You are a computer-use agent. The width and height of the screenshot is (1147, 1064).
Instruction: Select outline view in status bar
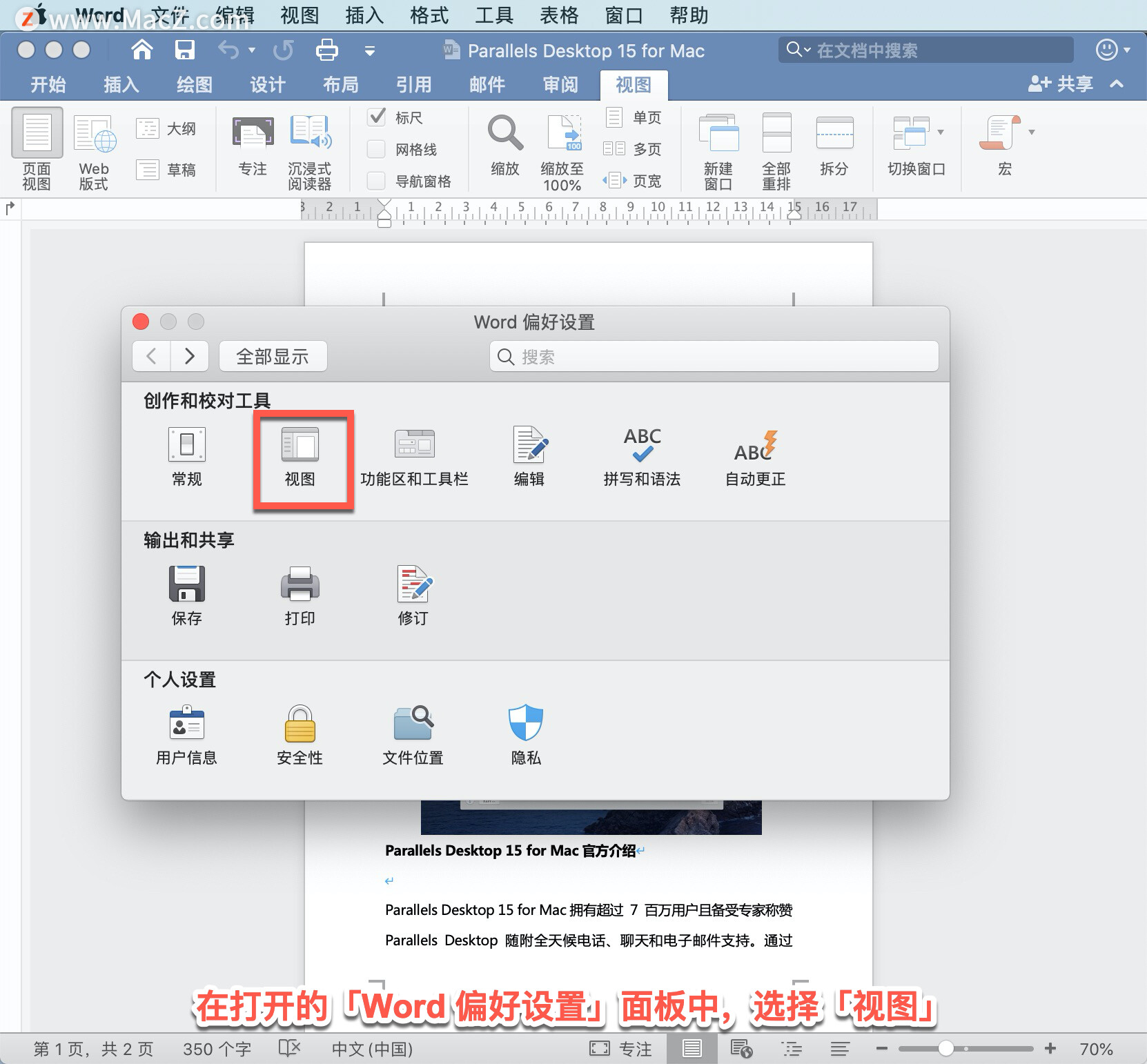[x=792, y=1049]
